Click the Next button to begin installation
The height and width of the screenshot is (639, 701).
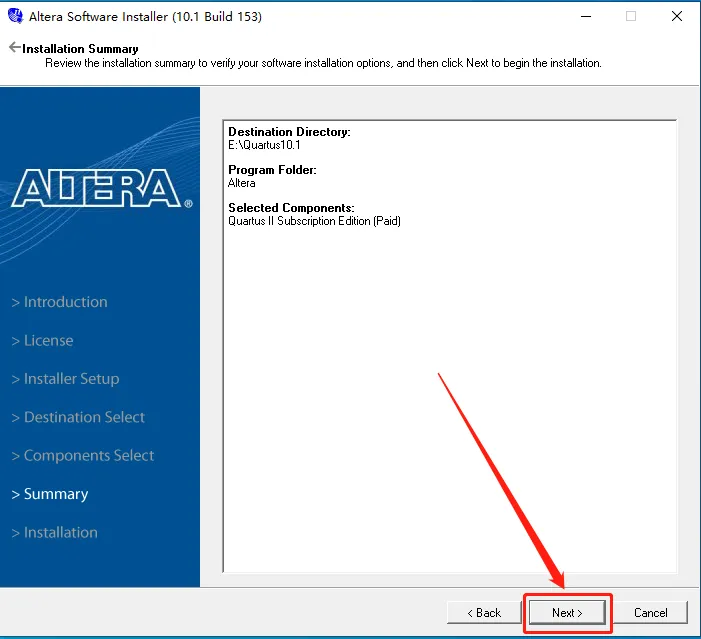click(567, 613)
